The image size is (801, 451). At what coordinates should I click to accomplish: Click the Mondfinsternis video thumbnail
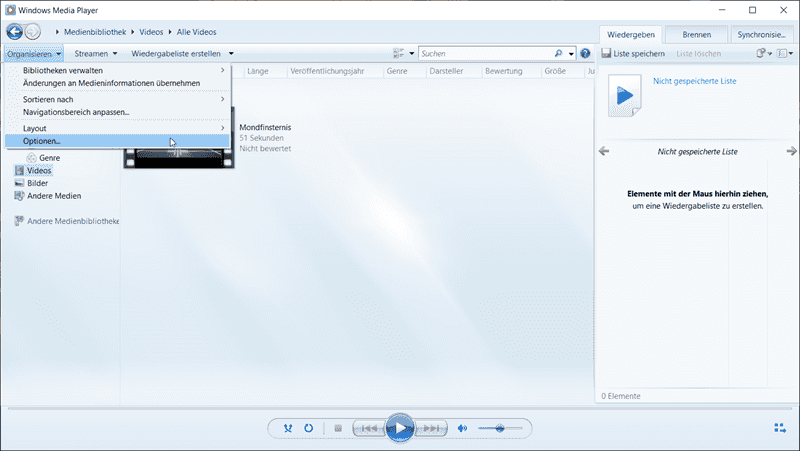tap(179, 157)
